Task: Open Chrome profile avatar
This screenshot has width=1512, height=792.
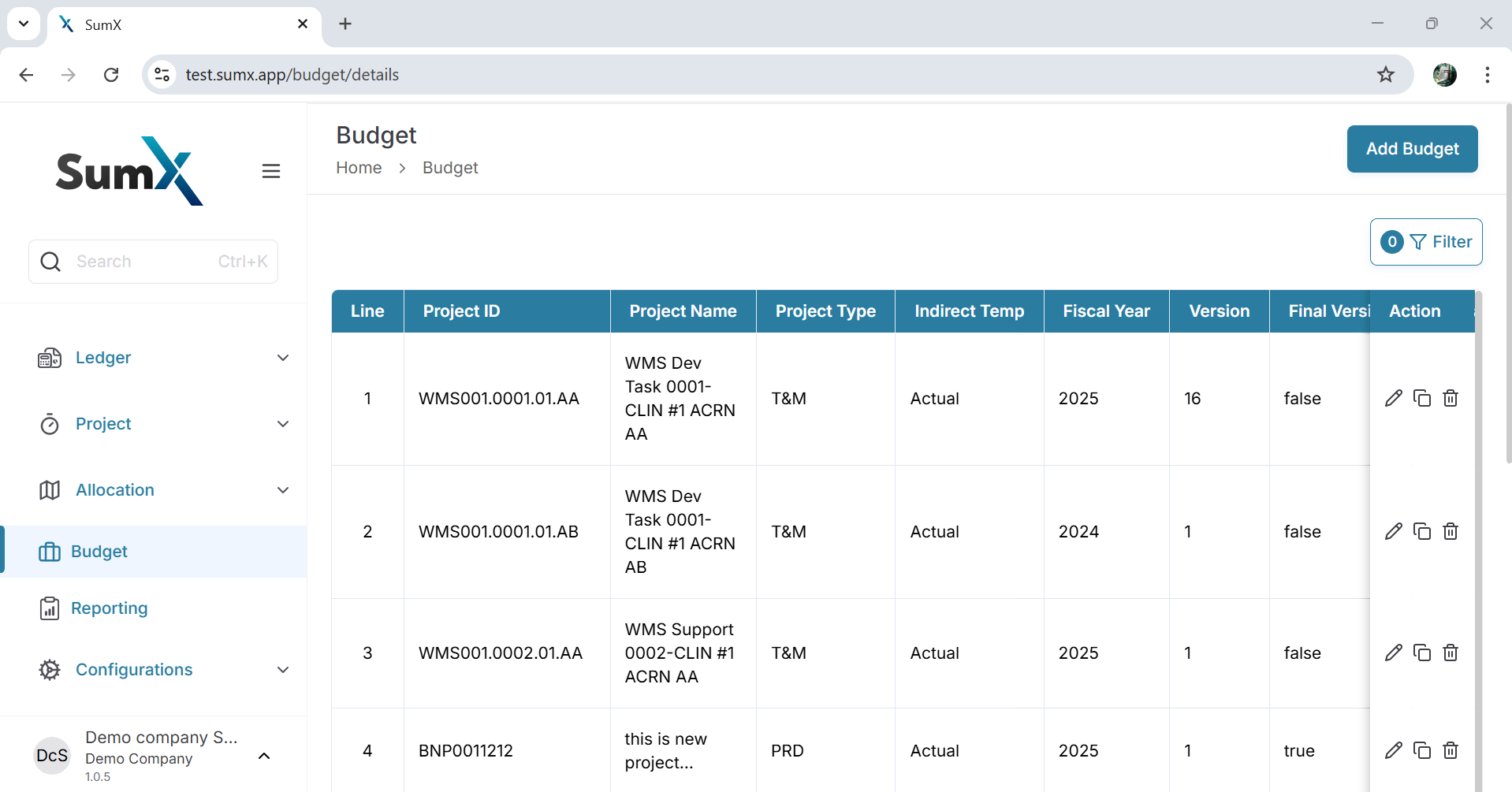Action: click(x=1445, y=75)
